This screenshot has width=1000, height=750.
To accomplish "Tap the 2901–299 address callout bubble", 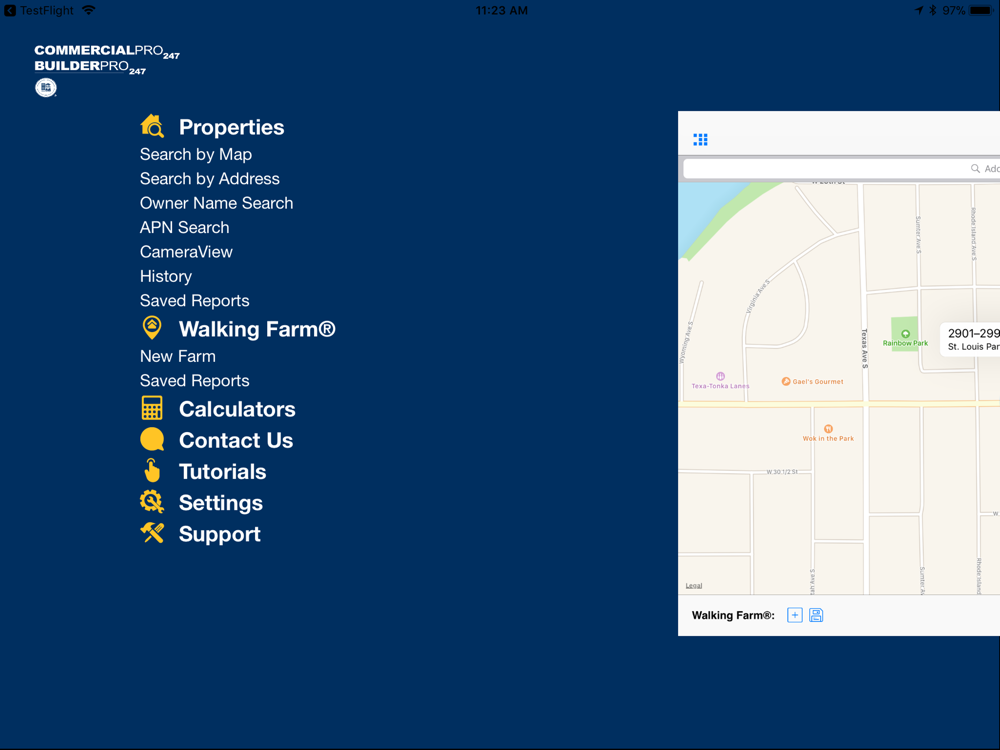I will (970, 339).
